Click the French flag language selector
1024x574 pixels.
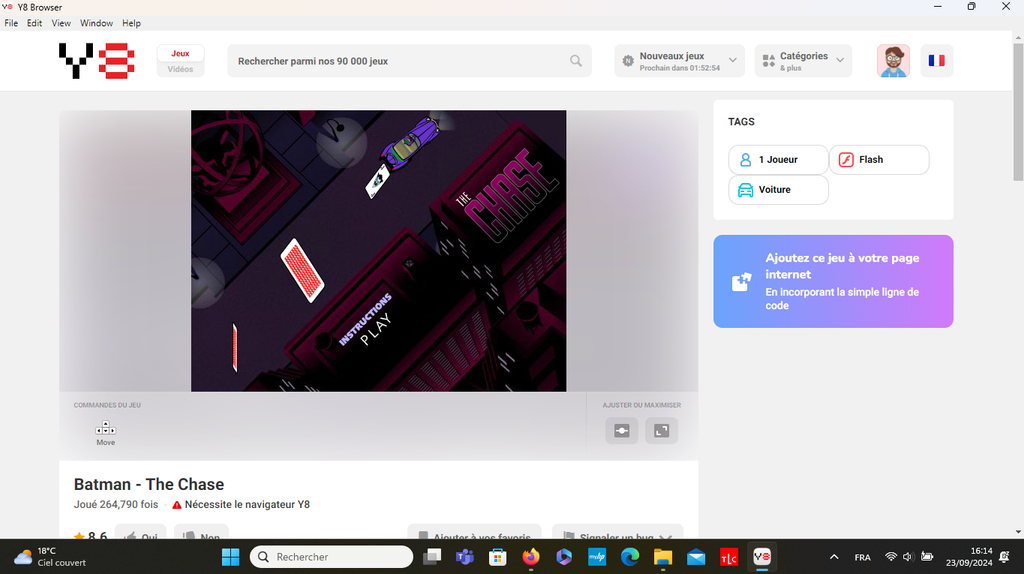(x=936, y=61)
